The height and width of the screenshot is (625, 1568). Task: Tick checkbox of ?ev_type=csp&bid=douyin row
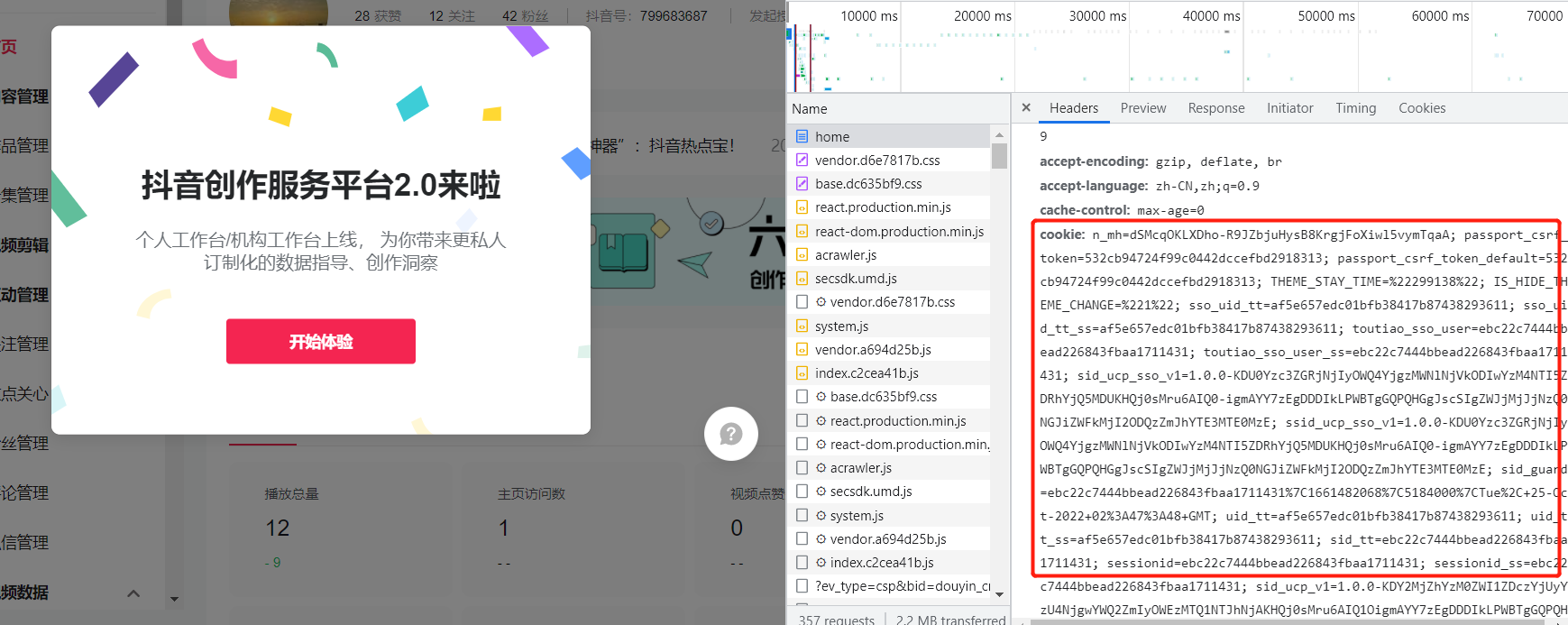pos(802,585)
